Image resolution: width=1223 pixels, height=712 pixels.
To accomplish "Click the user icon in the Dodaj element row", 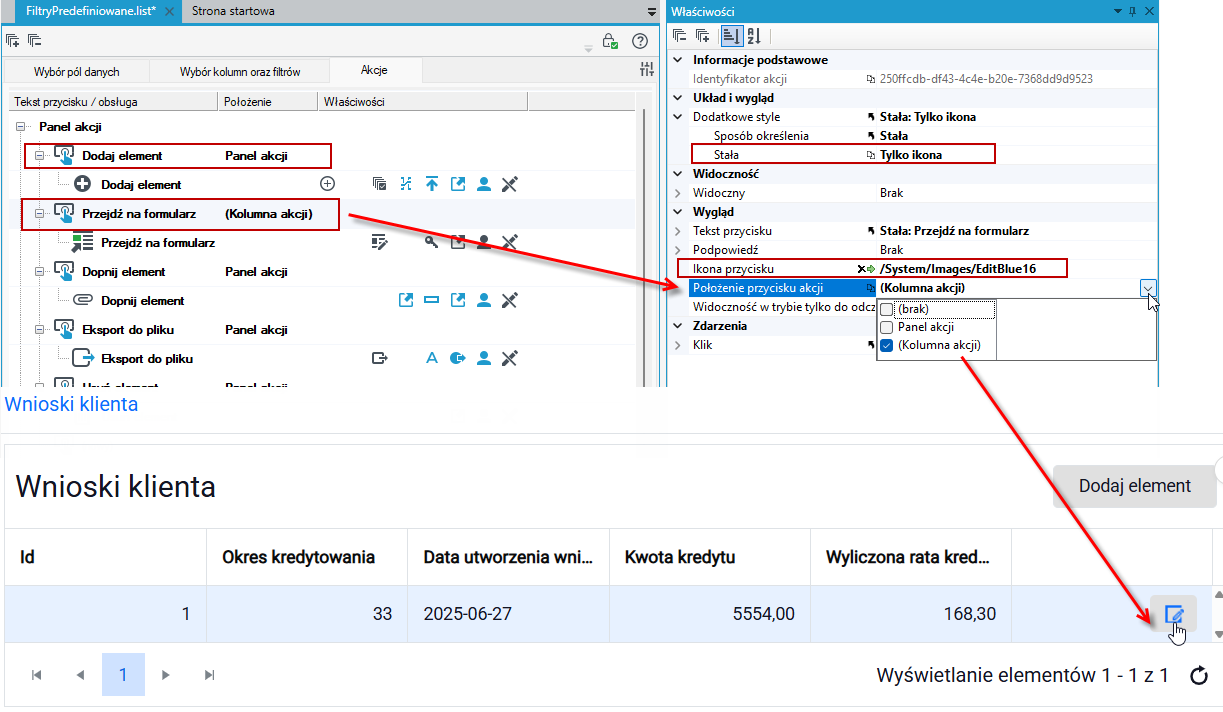I will (484, 184).
